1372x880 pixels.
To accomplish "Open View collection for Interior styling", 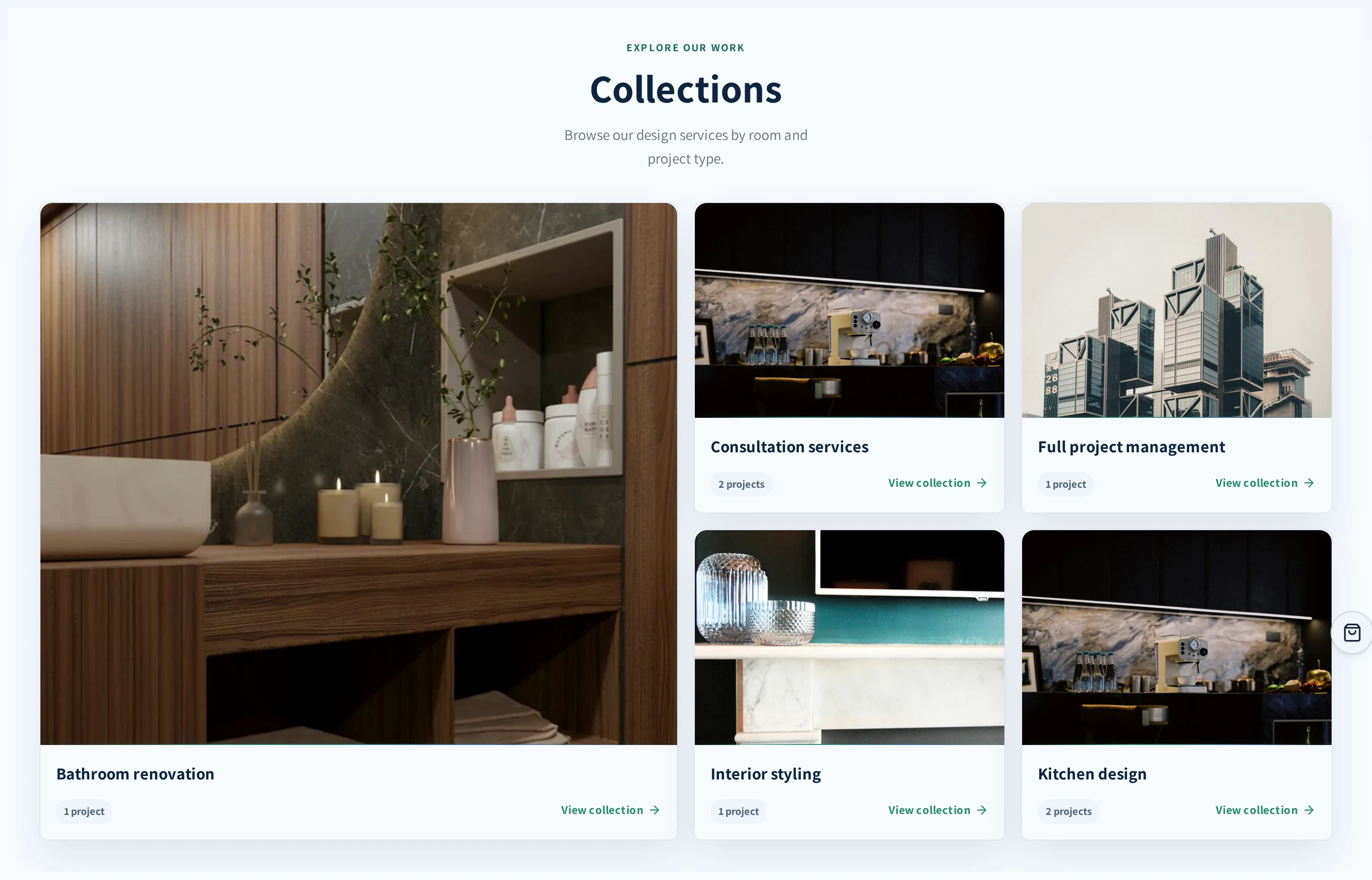I will [x=938, y=811].
